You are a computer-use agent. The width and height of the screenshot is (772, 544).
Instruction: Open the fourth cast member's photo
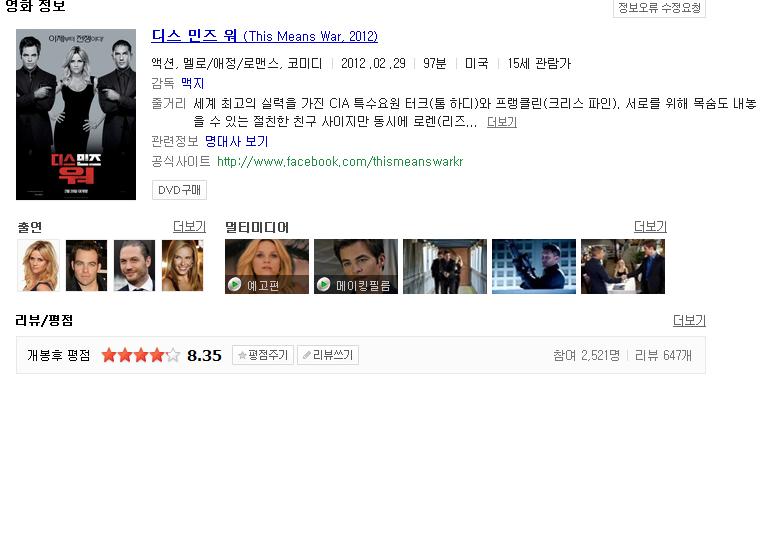(183, 265)
